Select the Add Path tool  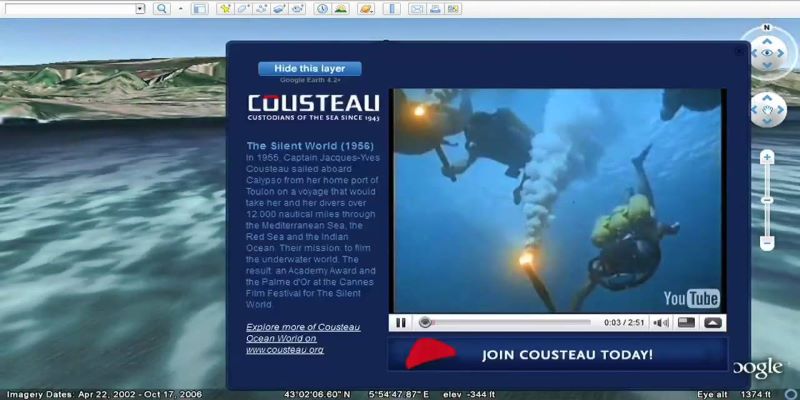coord(262,9)
